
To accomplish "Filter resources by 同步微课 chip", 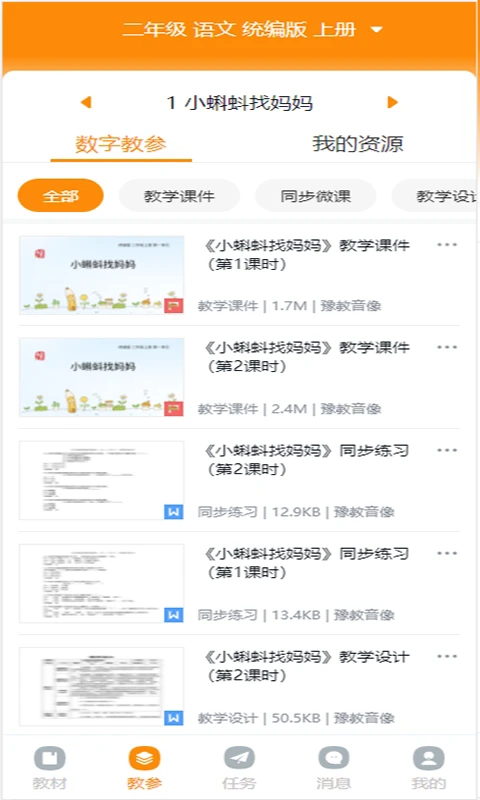I will coord(316,195).
